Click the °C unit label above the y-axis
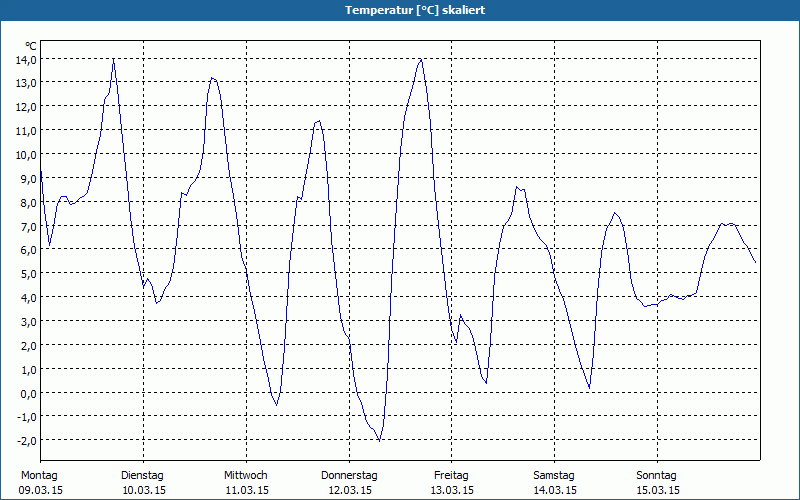This screenshot has height=500, width=800. 31,46
